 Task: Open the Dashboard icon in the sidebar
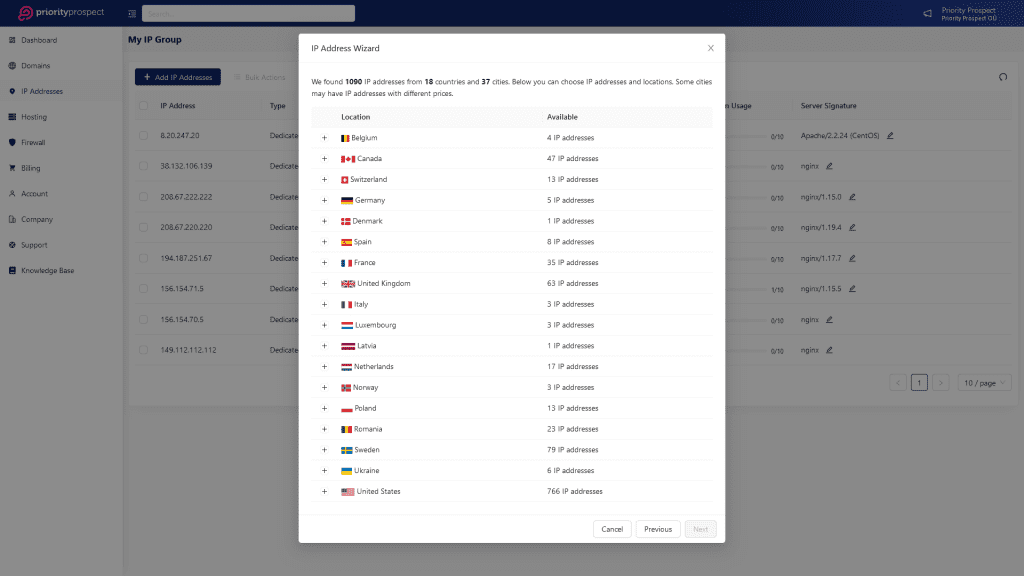click(x=14, y=40)
